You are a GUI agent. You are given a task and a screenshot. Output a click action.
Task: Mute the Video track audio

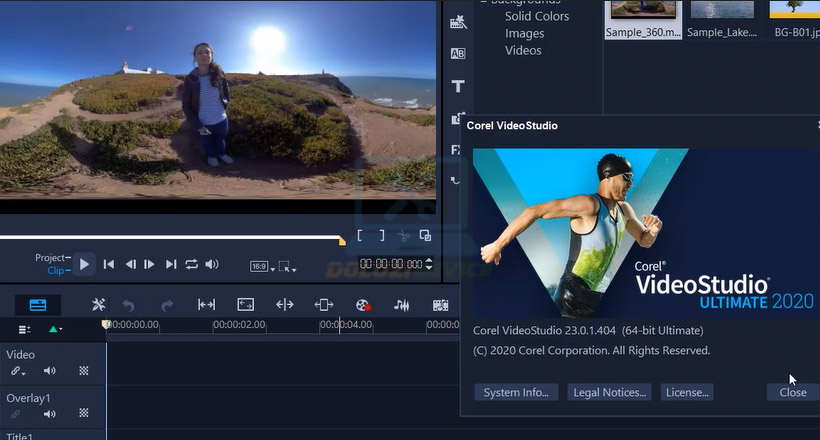49,371
